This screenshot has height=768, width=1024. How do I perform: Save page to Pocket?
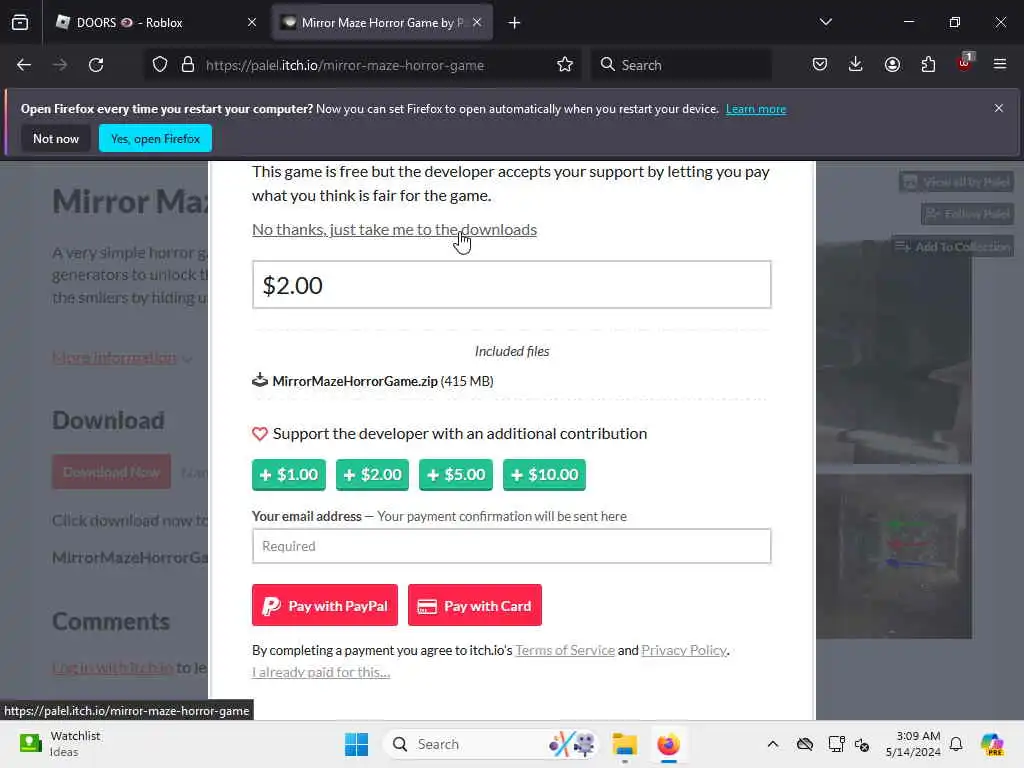pyautogui.click(x=820, y=65)
